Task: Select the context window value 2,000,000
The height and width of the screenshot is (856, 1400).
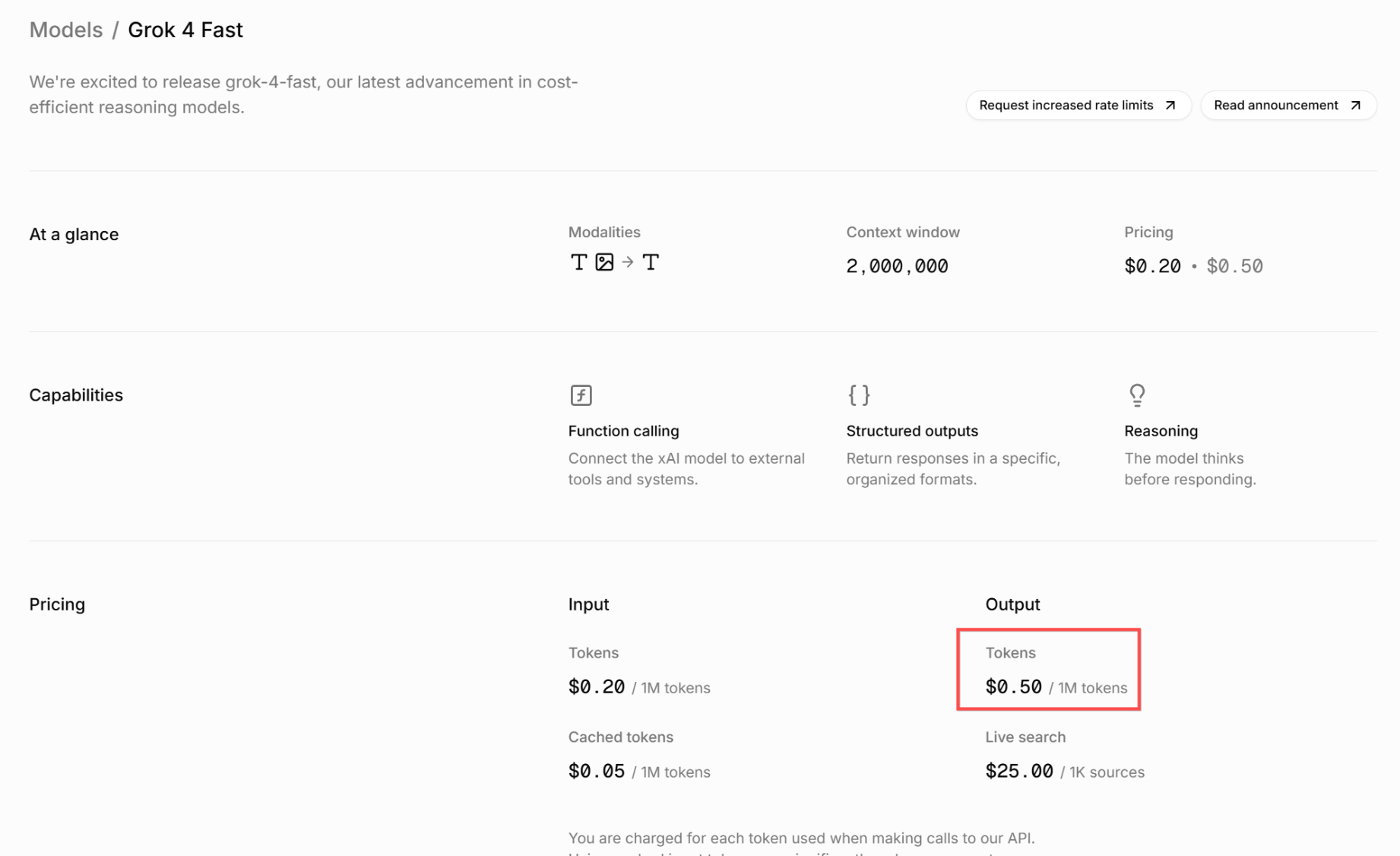Action: coord(897,266)
